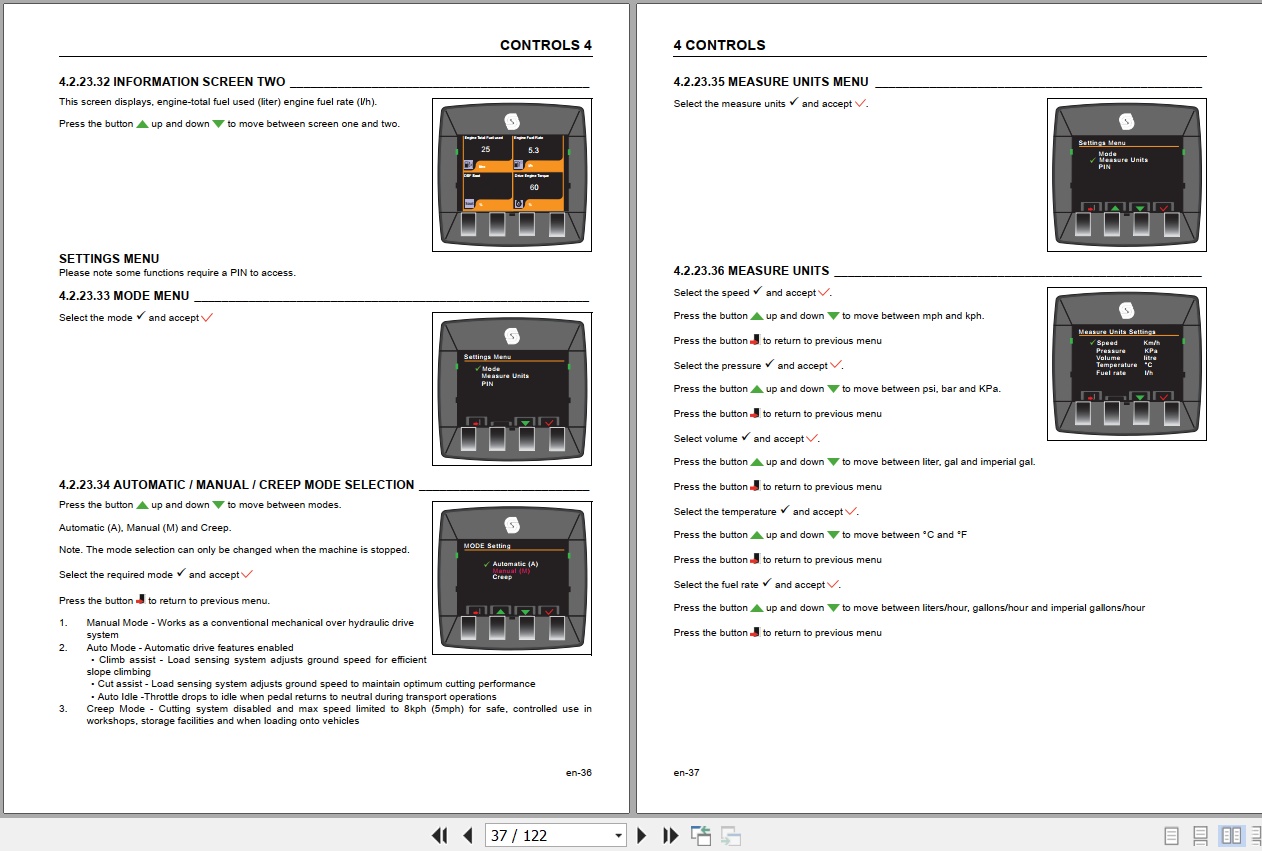Click the 'Speed Km/h' row in Measure Units Settings
The height and width of the screenshot is (851, 1262).
[x=1127, y=343]
